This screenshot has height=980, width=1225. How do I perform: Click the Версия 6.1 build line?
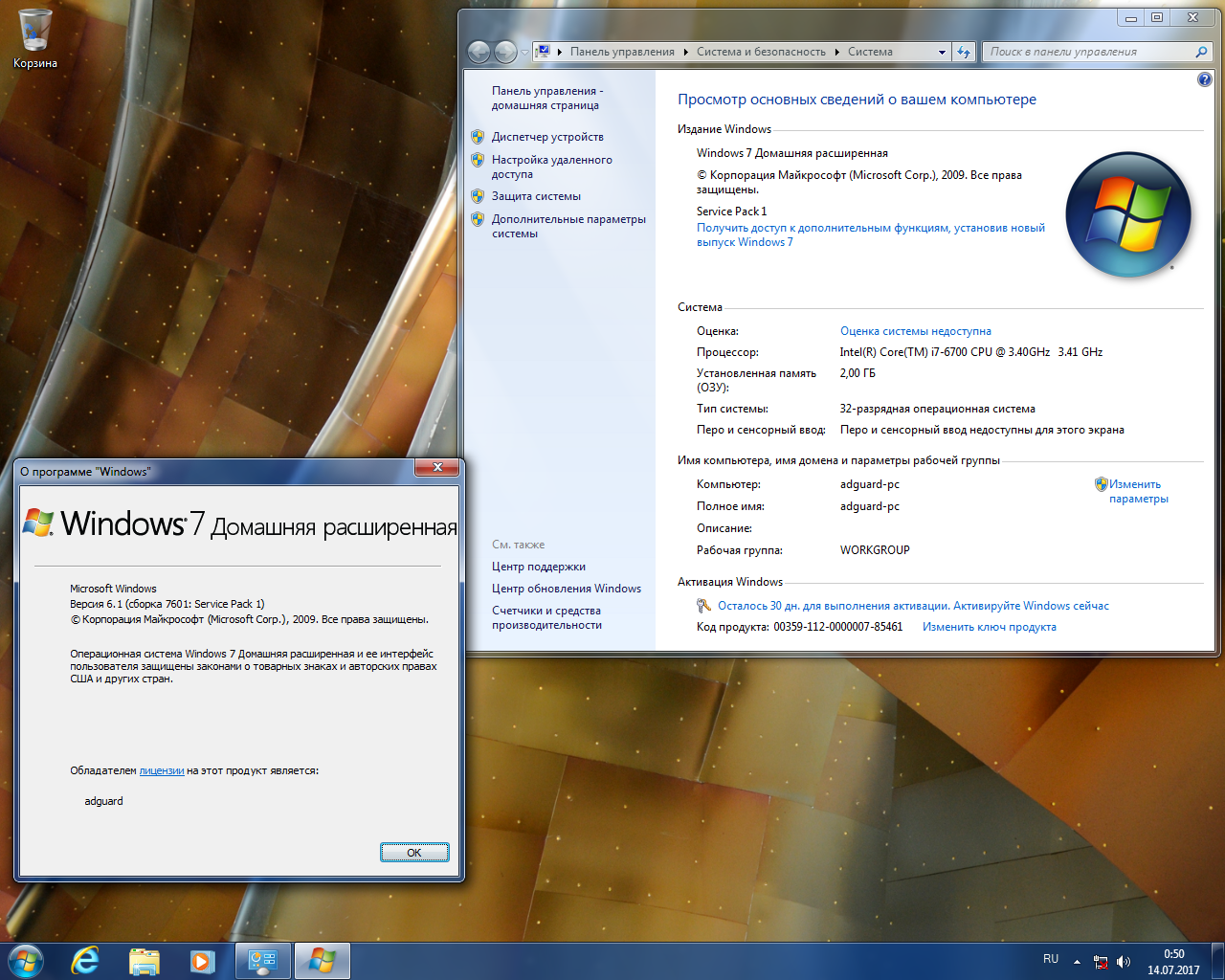tap(167, 604)
